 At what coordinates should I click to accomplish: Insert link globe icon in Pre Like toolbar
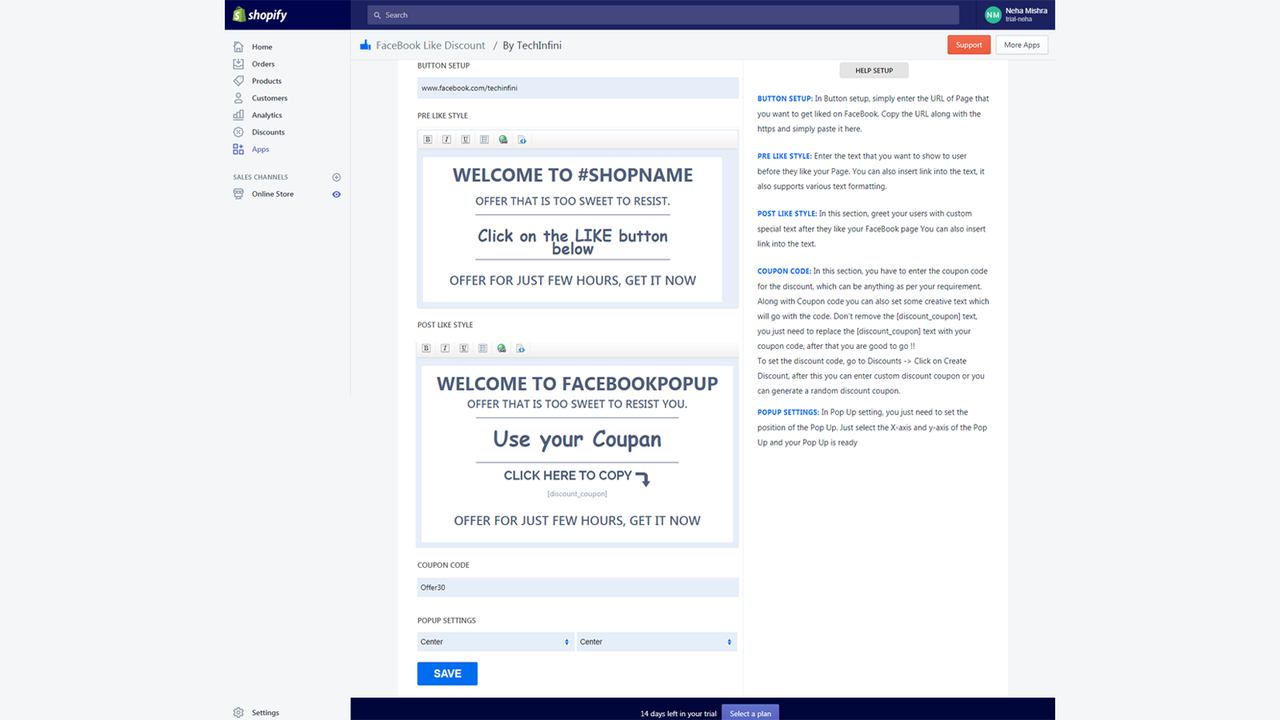pyautogui.click(x=503, y=140)
